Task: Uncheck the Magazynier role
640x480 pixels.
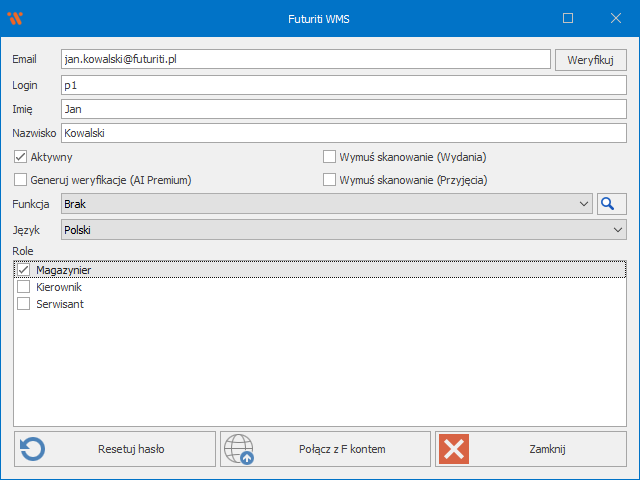Action: (24, 270)
